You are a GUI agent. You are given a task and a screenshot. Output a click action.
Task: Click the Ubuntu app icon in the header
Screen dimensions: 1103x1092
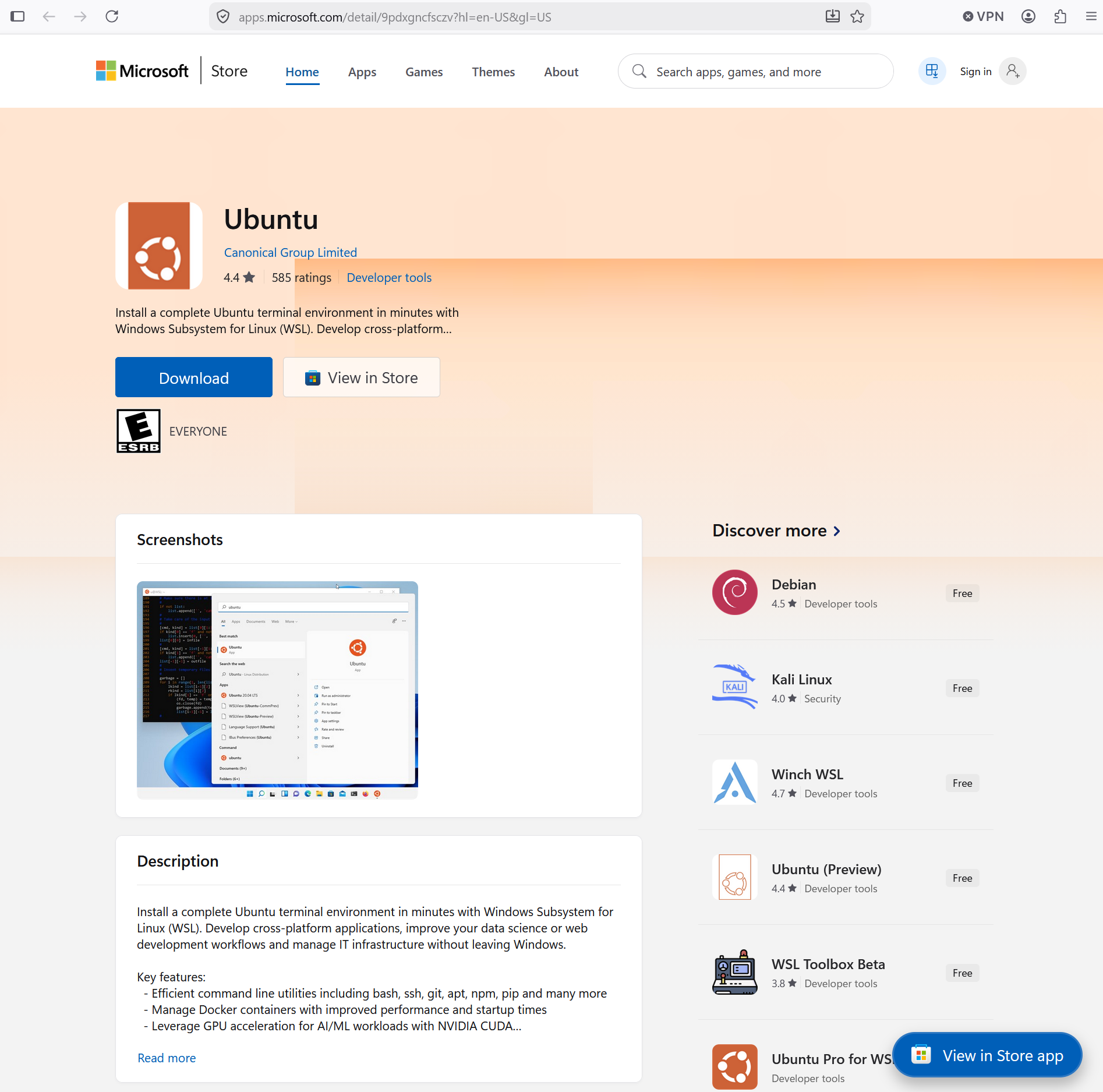[x=159, y=246]
